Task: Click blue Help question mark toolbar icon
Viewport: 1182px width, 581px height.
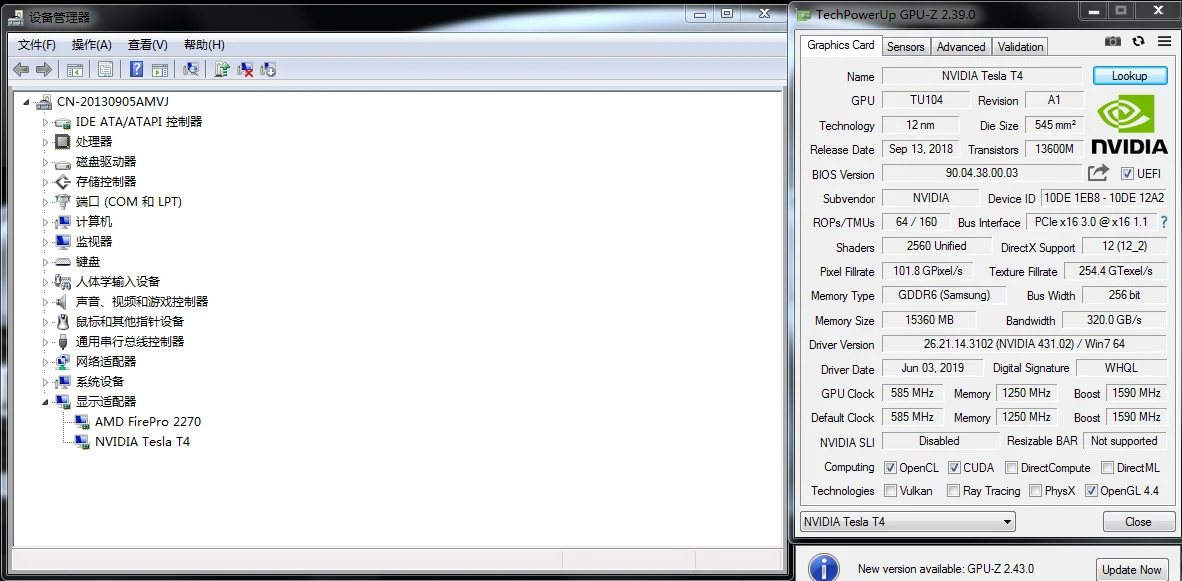Action: [136, 70]
